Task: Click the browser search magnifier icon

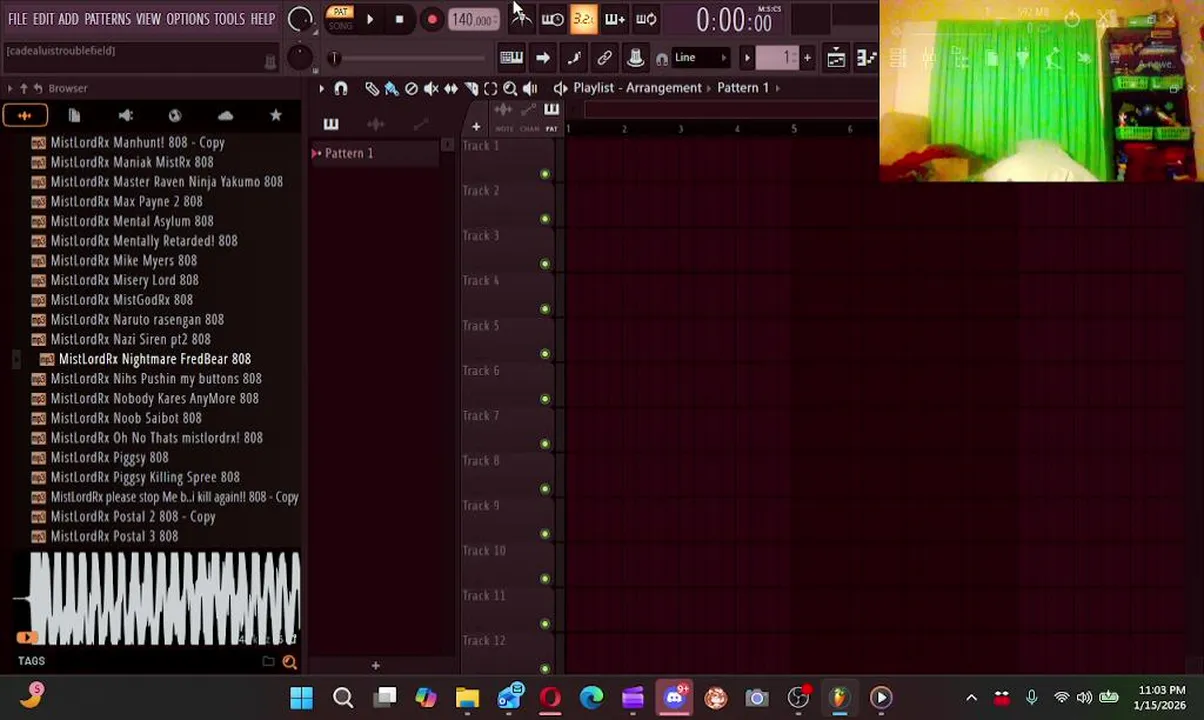Action: [289, 661]
